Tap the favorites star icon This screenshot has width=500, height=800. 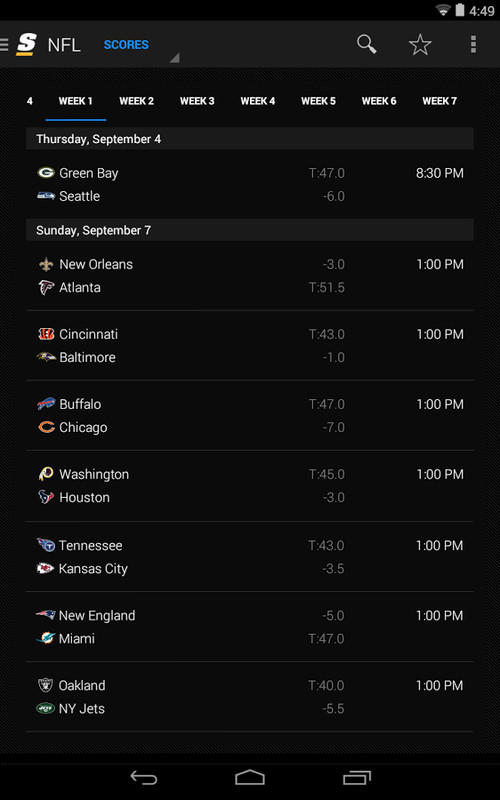coord(420,44)
